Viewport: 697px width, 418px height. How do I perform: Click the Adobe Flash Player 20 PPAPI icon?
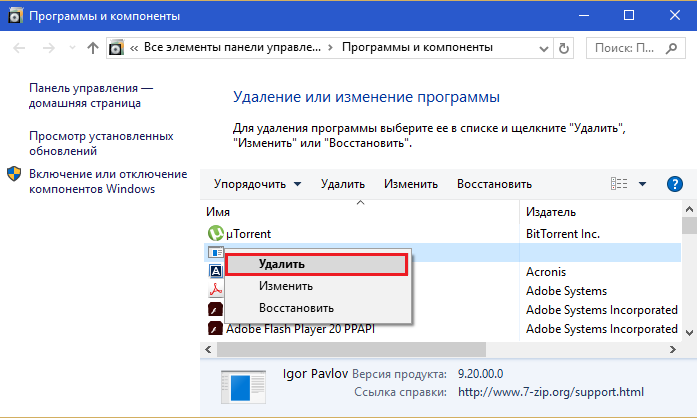pyautogui.click(x=216, y=328)
